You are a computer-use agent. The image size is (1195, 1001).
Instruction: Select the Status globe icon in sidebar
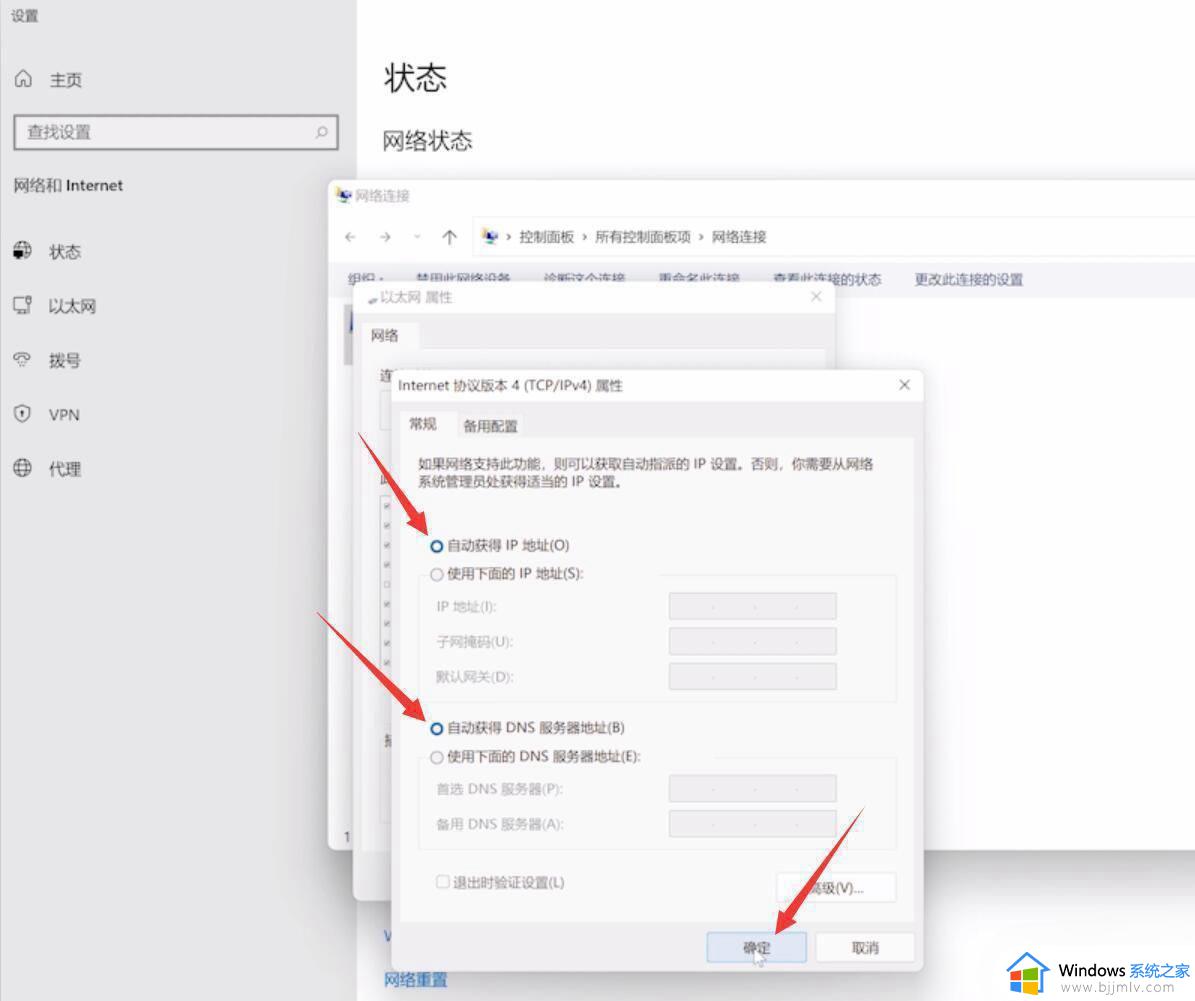[x=23, y=251]
